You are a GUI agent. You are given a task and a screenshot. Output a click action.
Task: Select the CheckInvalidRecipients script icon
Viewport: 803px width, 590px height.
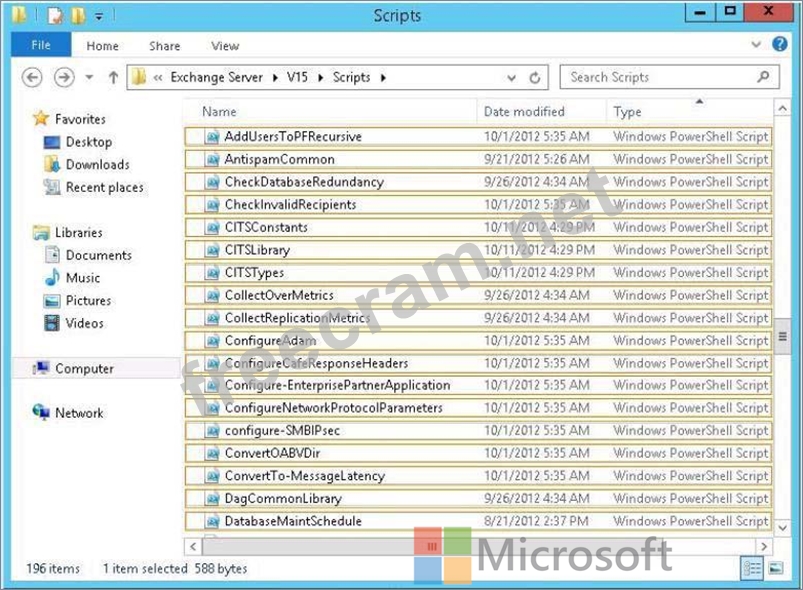tap(212, 205)
